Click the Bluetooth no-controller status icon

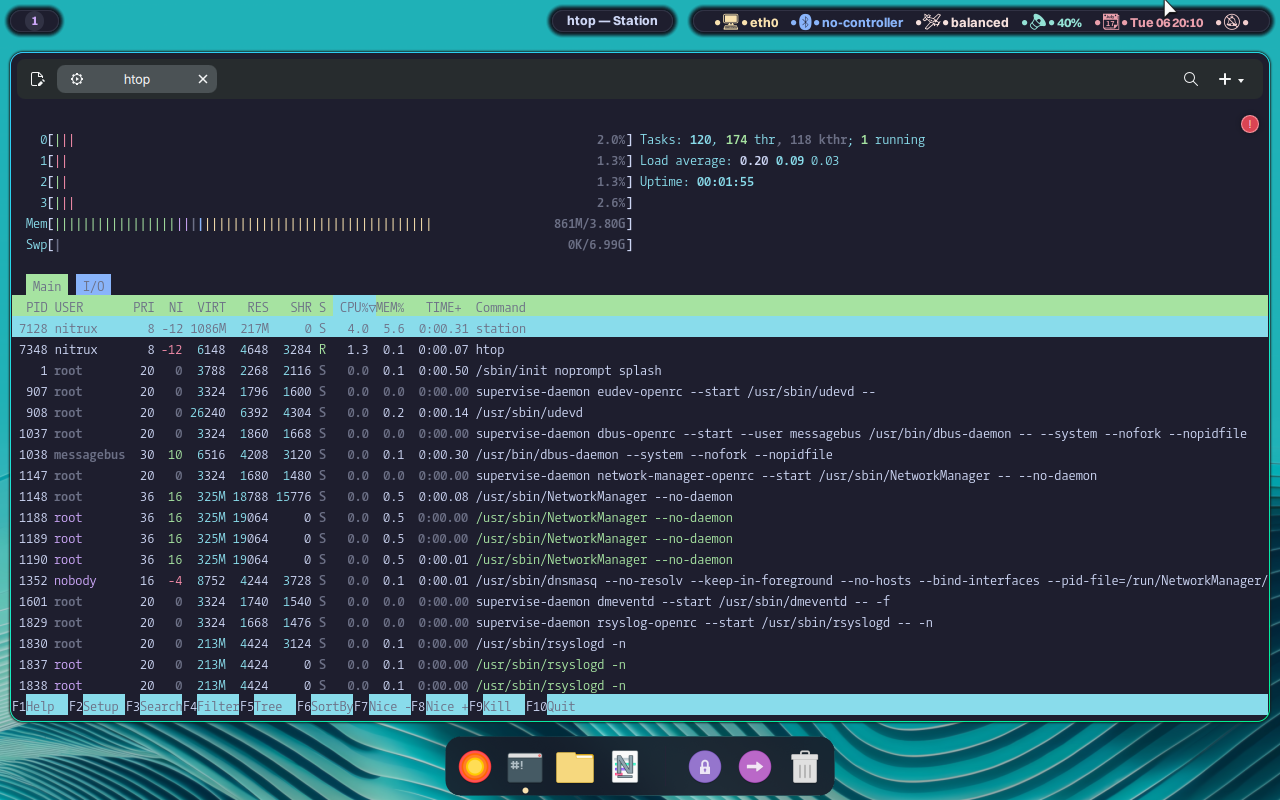[805, 22]
